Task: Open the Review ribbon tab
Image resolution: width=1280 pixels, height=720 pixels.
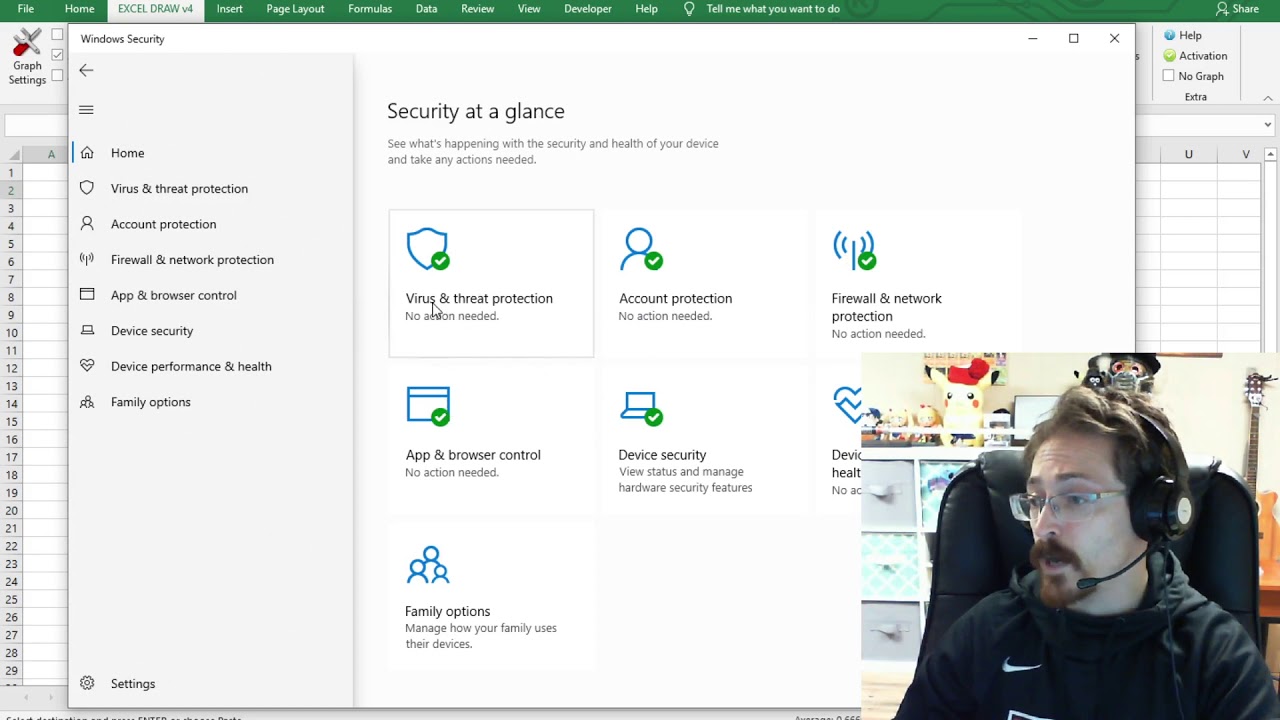Action: pyautogui.click(x=478, y=9)
